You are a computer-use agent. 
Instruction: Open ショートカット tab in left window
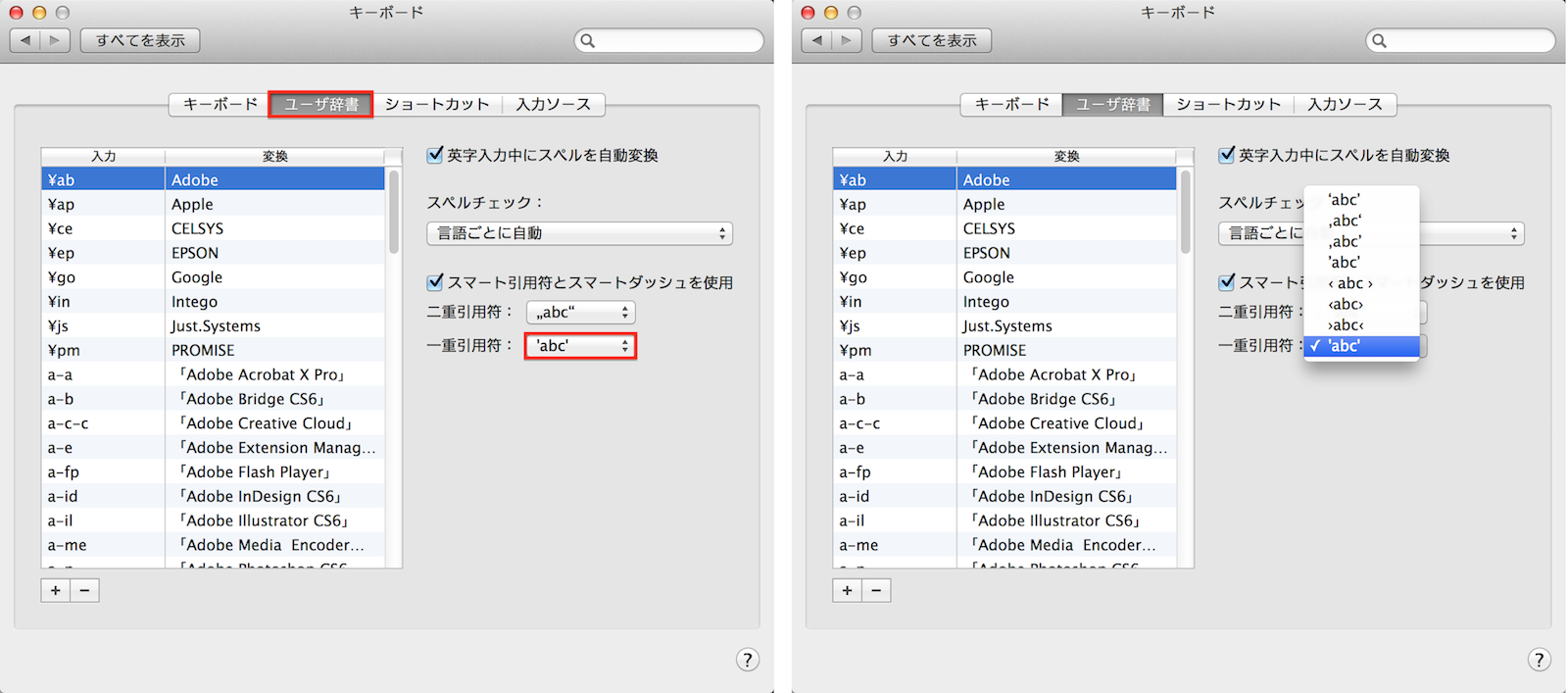437,104
